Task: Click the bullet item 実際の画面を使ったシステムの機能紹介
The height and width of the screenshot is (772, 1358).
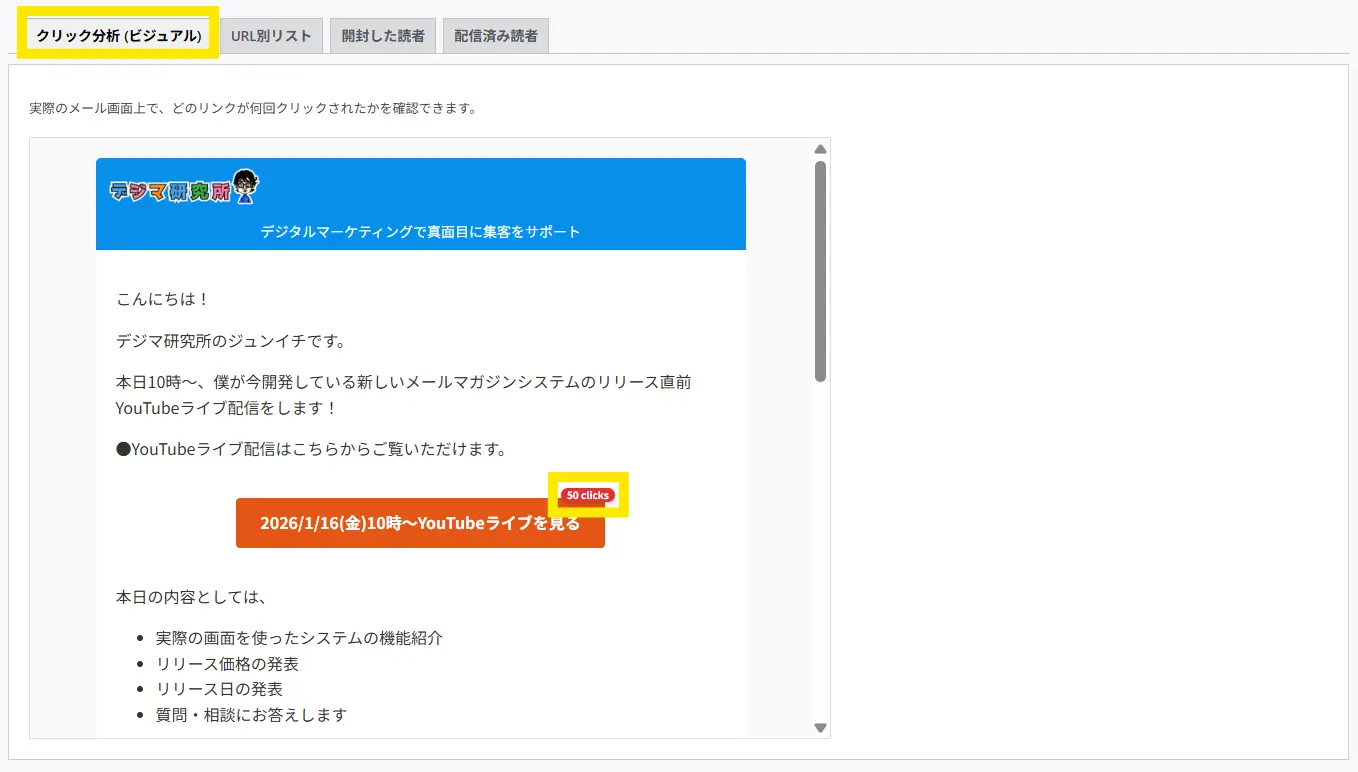Action: 299,637
